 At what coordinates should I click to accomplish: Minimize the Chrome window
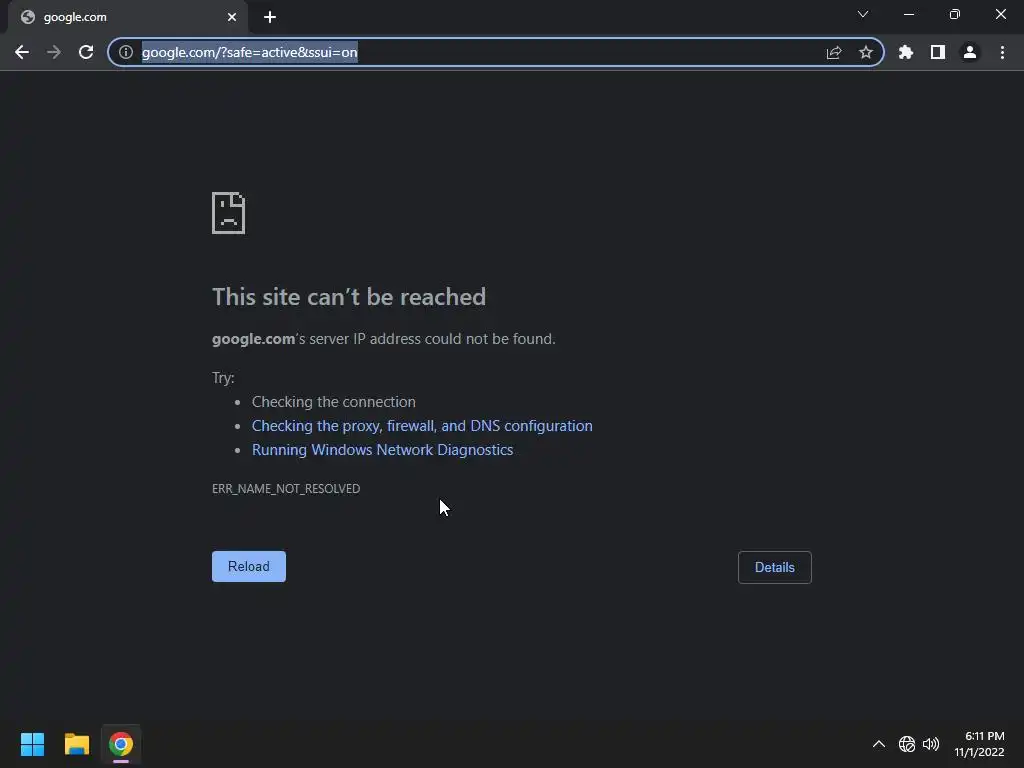click(908, 14)
